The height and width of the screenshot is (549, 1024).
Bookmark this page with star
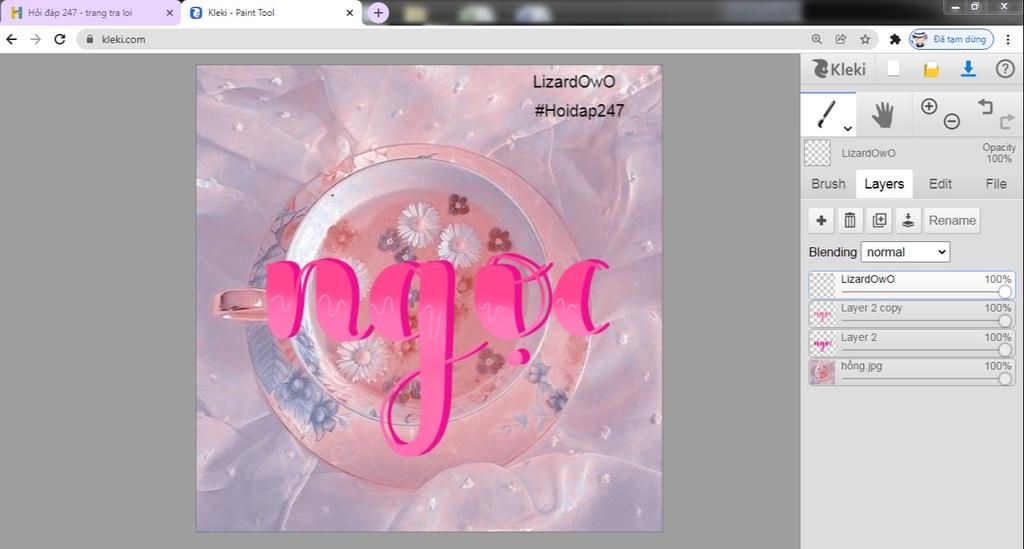click(x=865, y=39)
